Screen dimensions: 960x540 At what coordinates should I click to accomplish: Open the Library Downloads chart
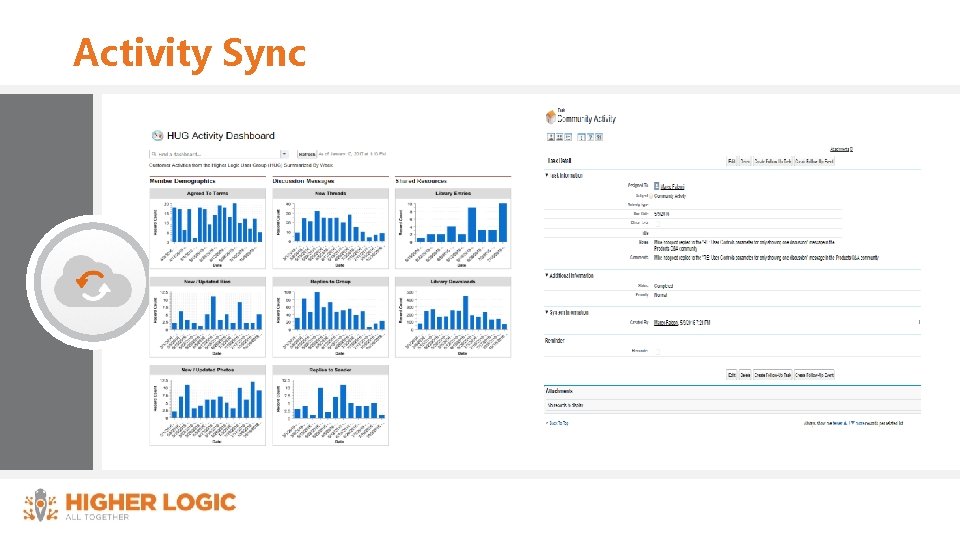(x=453, y=317)
